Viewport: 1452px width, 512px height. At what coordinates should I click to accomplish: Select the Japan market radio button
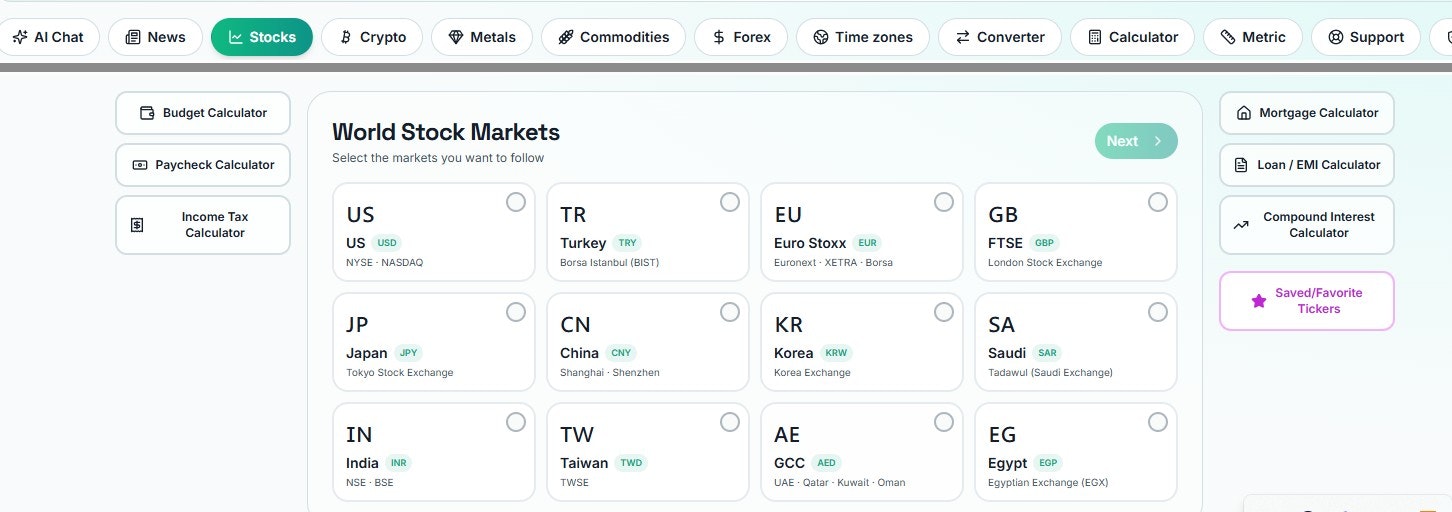516,312
